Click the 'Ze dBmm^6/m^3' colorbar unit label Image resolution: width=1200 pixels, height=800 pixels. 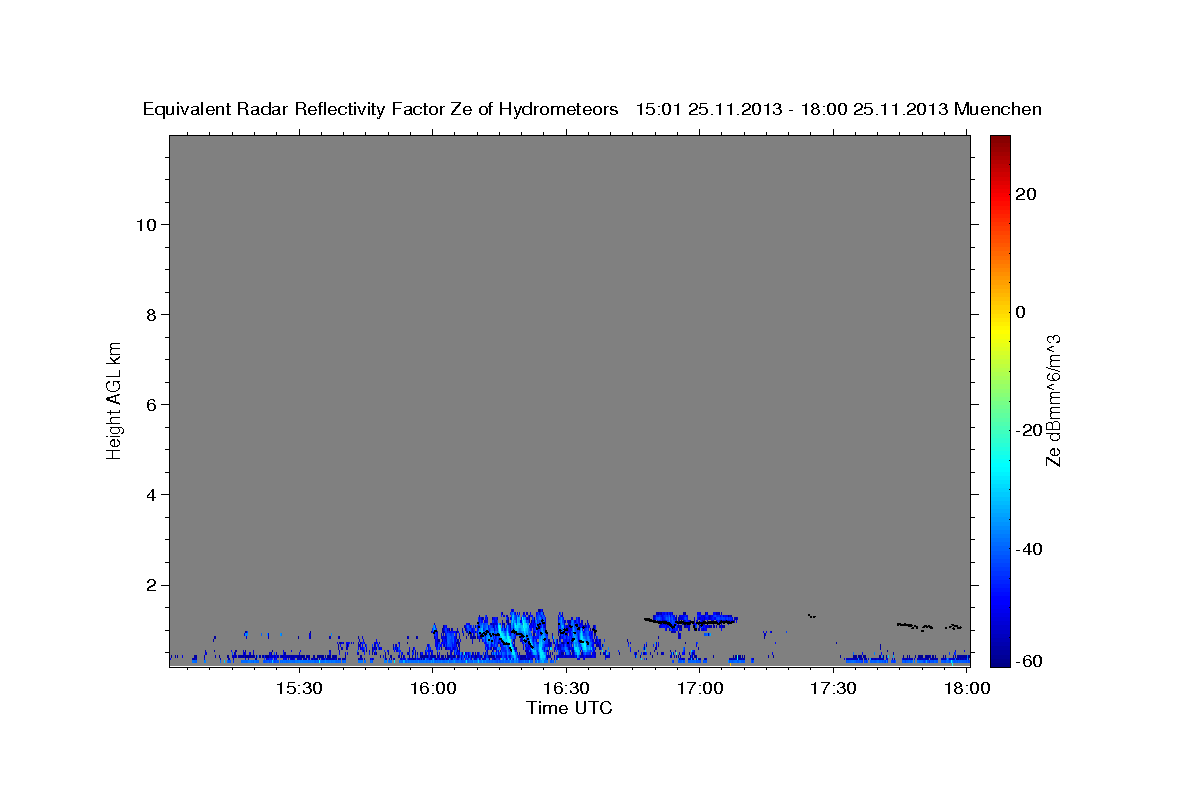click(1053, 400)
